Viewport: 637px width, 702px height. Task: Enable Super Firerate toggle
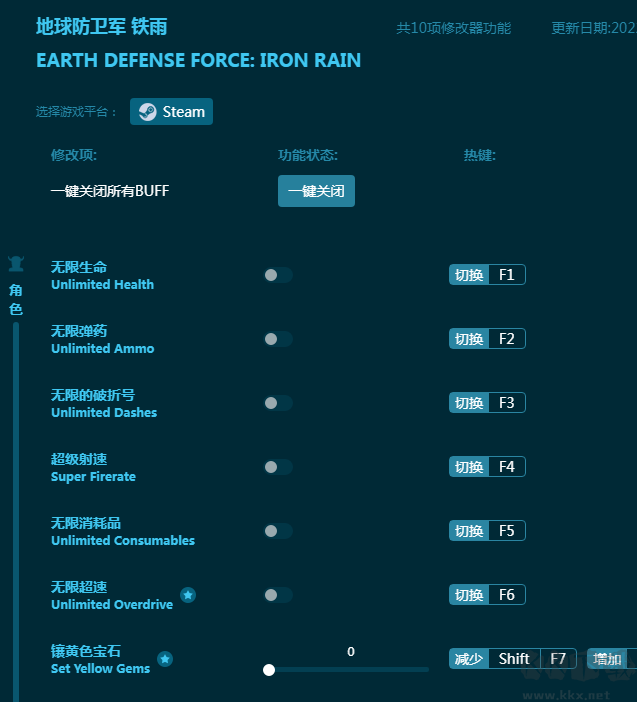coord(278,467)
